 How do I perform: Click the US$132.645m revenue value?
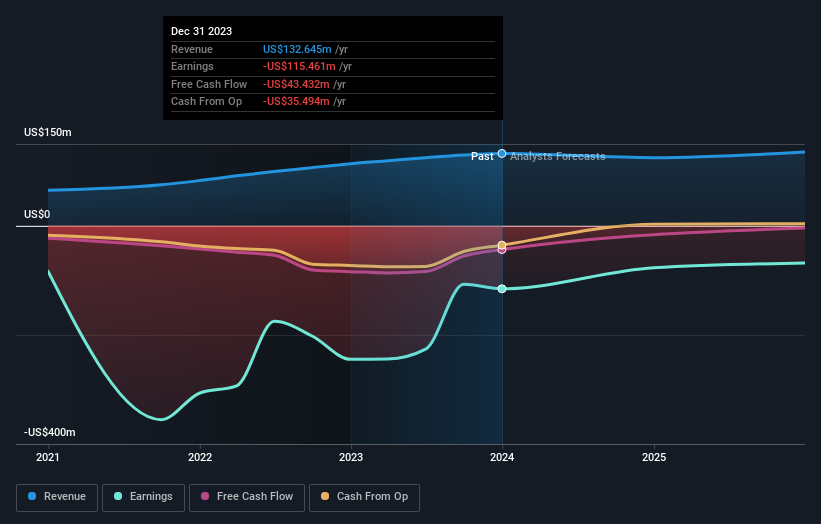point(297,49)
